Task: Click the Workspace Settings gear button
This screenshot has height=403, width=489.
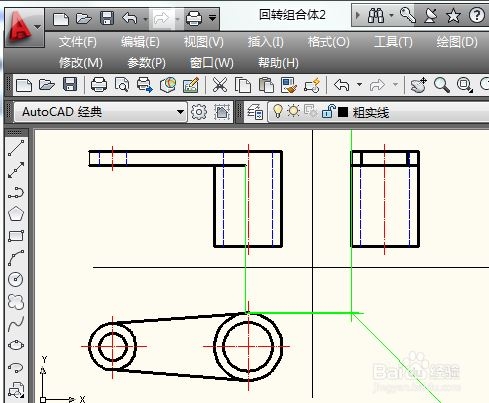Action: coord(199,112)
